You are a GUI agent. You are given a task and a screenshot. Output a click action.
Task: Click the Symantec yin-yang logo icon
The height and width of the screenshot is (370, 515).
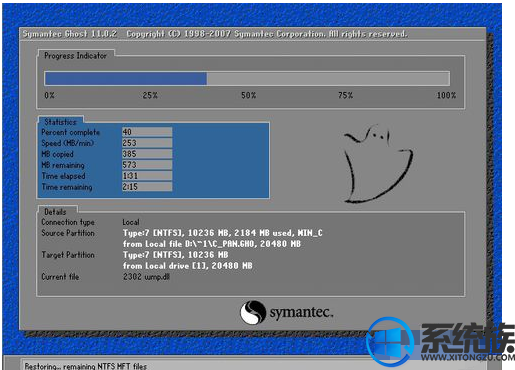253,312
